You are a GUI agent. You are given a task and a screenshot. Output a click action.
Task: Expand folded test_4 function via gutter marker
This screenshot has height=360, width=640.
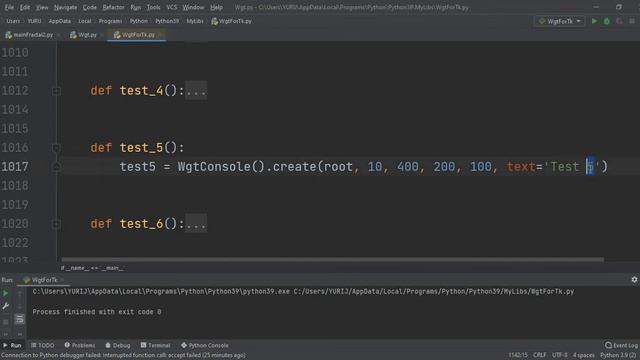tap(56, 91)
